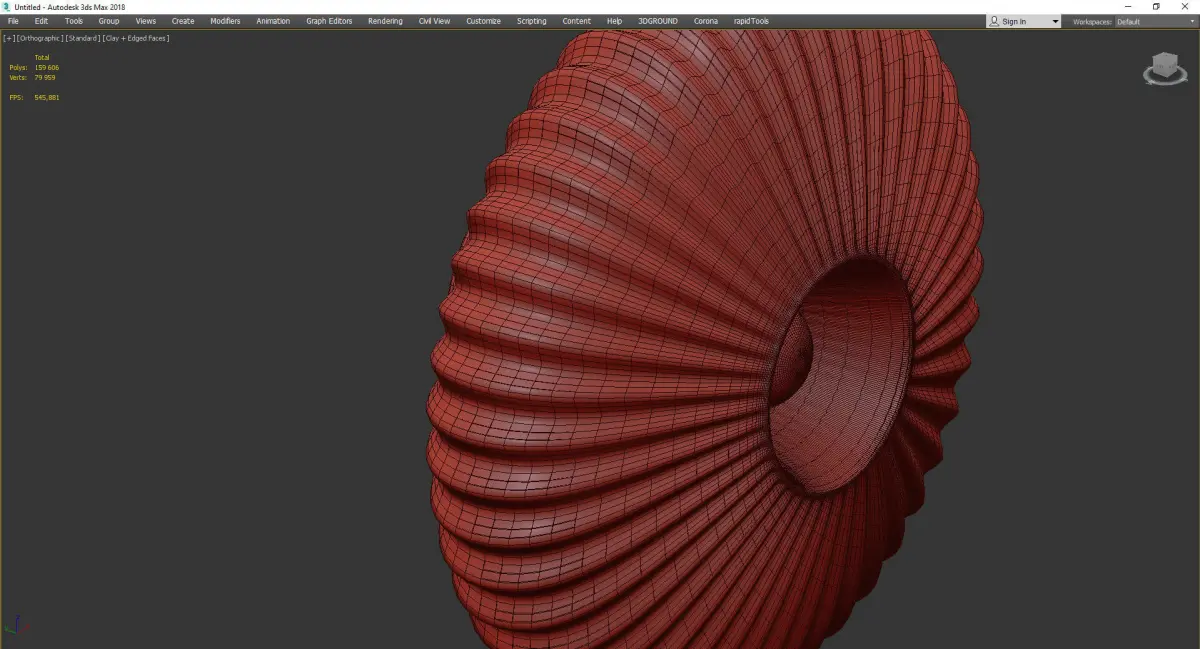Open the File menu
Screen dimensions: 1200x649
13,21
